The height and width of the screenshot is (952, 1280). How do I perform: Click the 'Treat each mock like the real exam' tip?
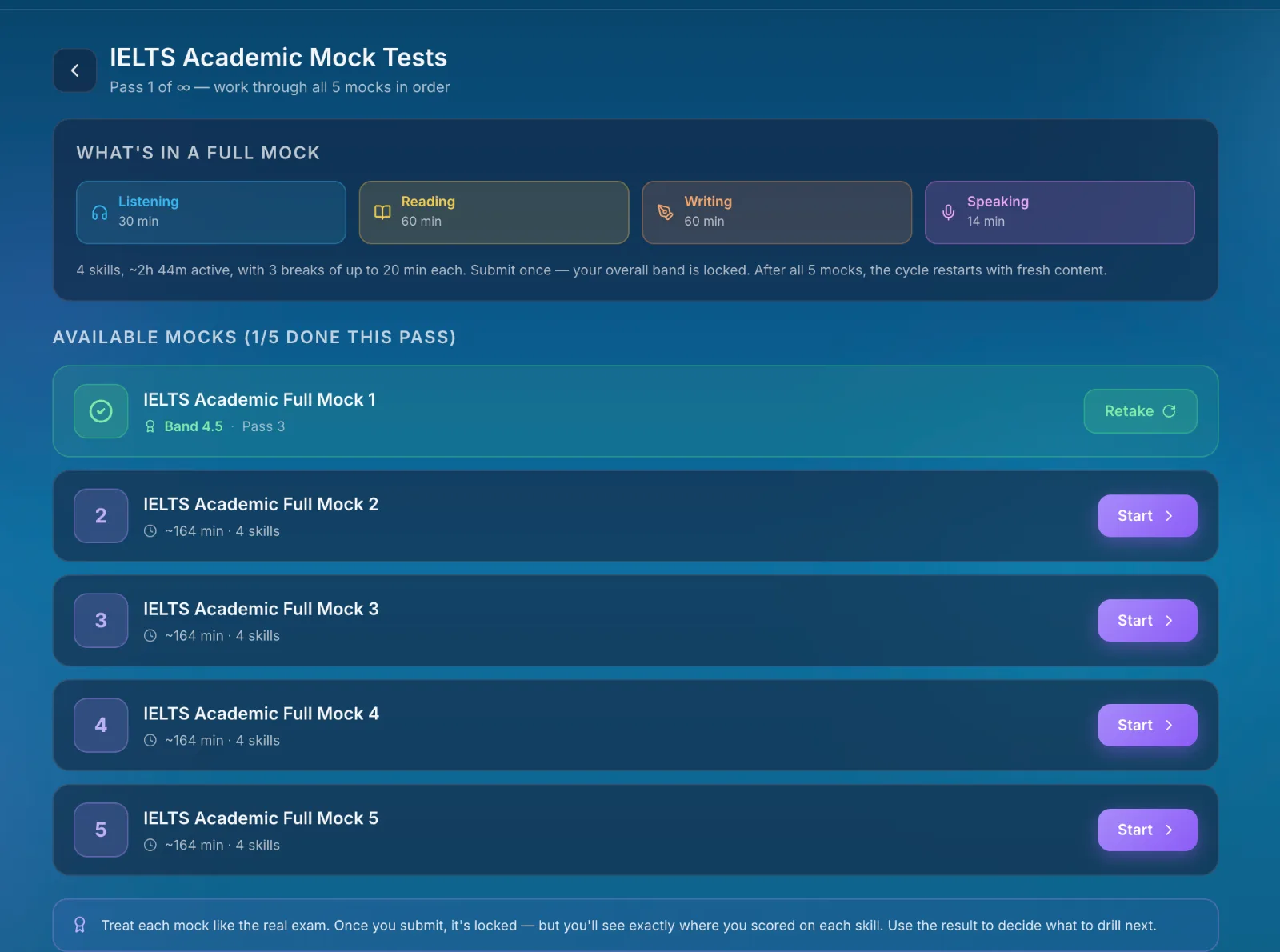pyautogui.click(x=629, y=926)
